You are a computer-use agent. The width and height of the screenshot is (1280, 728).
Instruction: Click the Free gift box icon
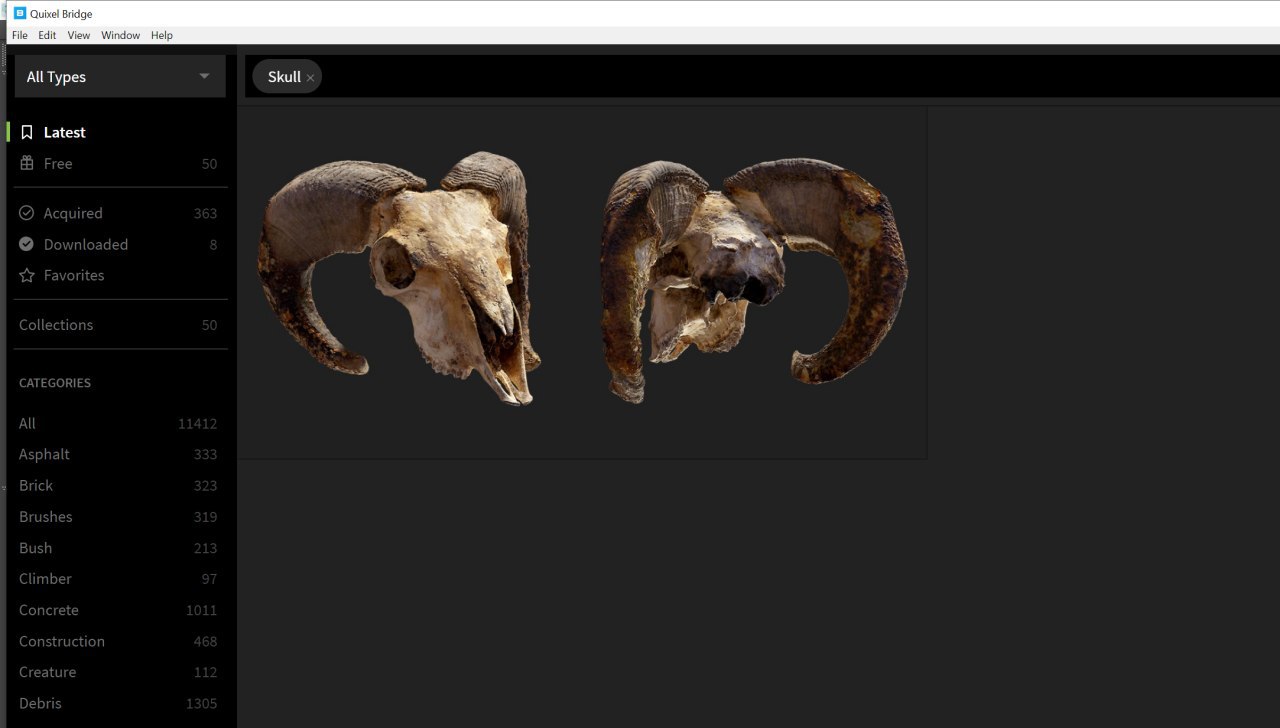click(x=27, y=163)
